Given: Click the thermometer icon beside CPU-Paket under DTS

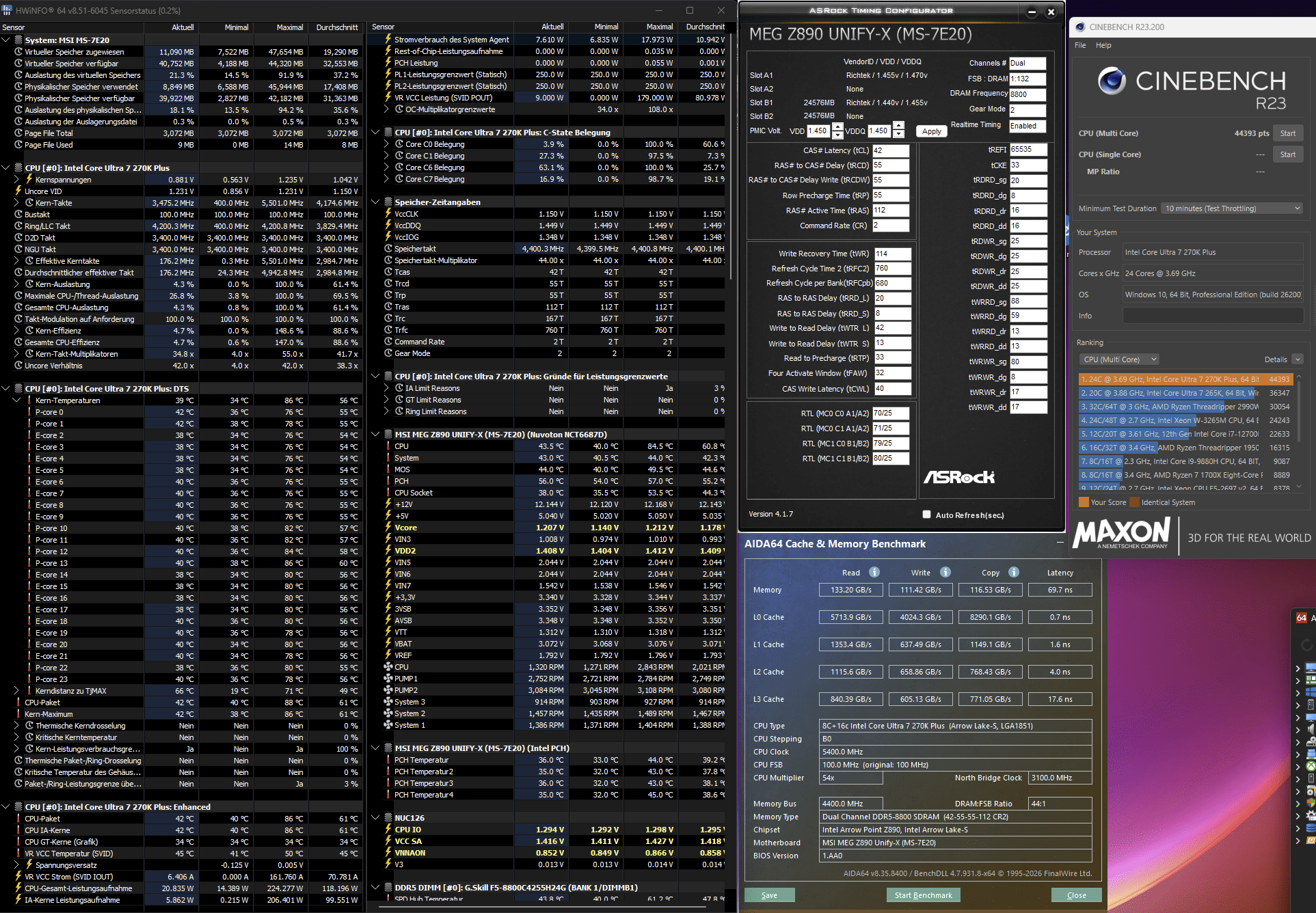Looking at the screenshot, I should [x=18, y=703].
